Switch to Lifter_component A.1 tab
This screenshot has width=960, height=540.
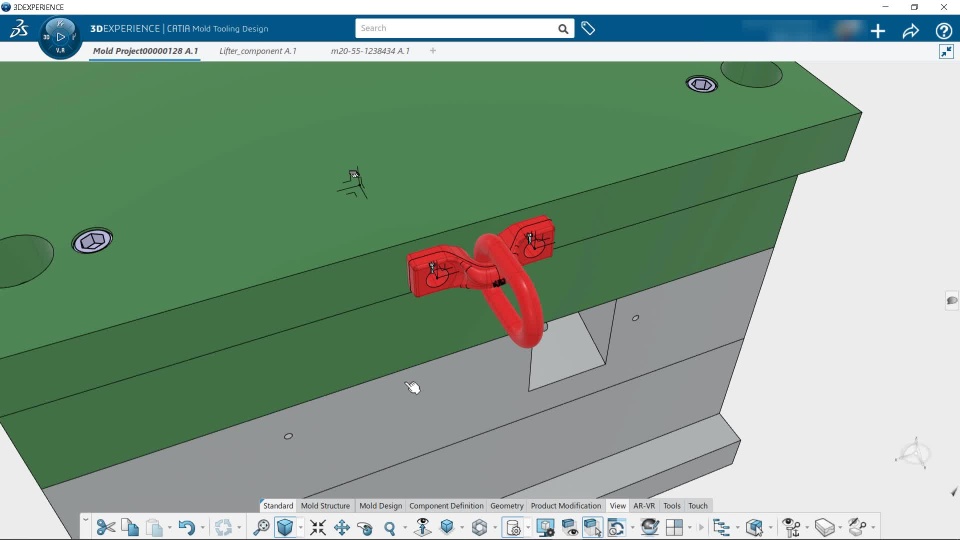[258, 51]
